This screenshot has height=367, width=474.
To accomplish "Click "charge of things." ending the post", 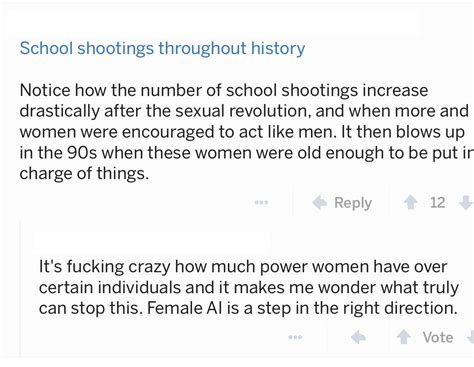I will pyautogui.click(x=84, y=174).
